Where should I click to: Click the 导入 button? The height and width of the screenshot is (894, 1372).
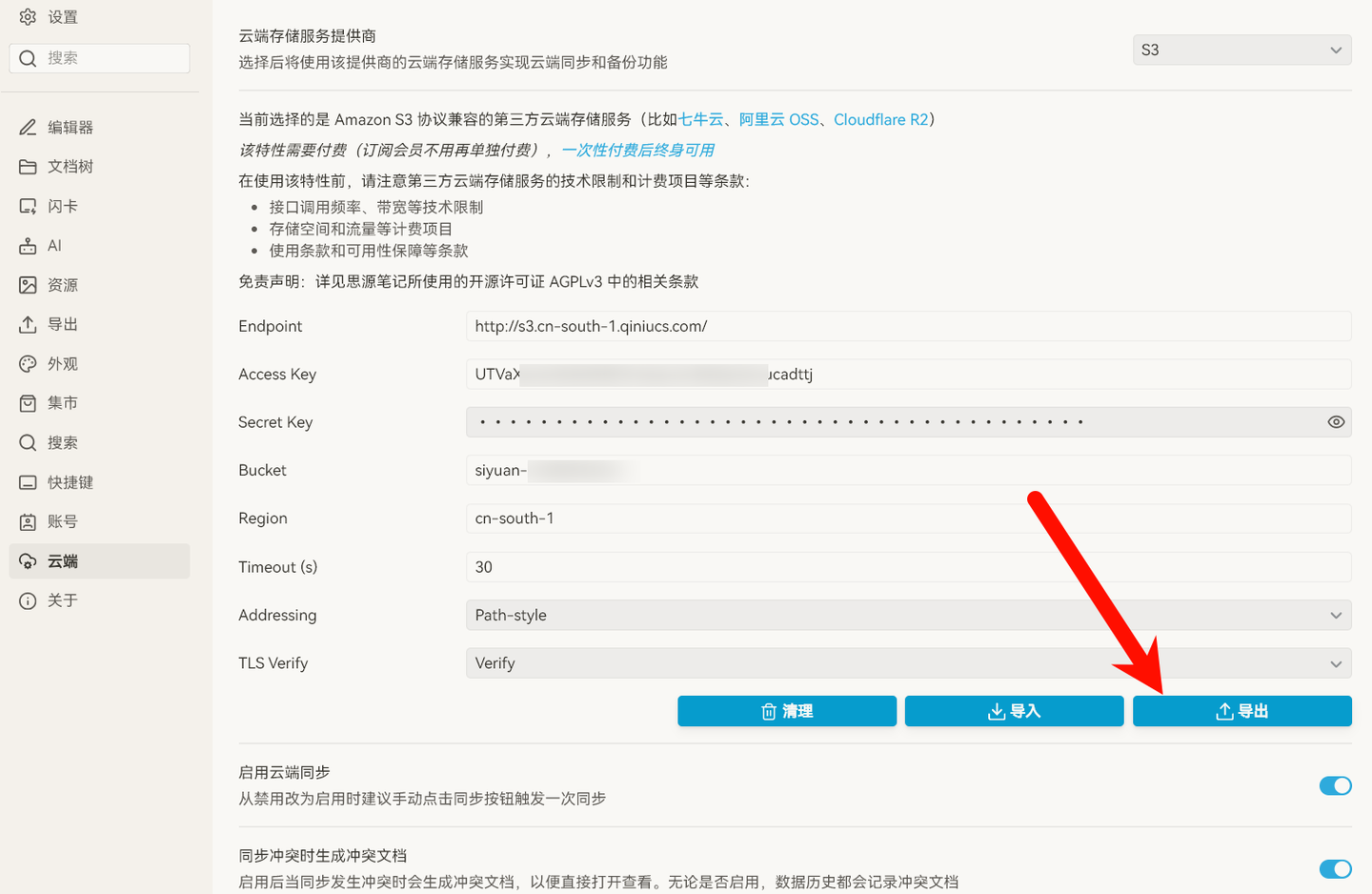(x=1014, y=711)
